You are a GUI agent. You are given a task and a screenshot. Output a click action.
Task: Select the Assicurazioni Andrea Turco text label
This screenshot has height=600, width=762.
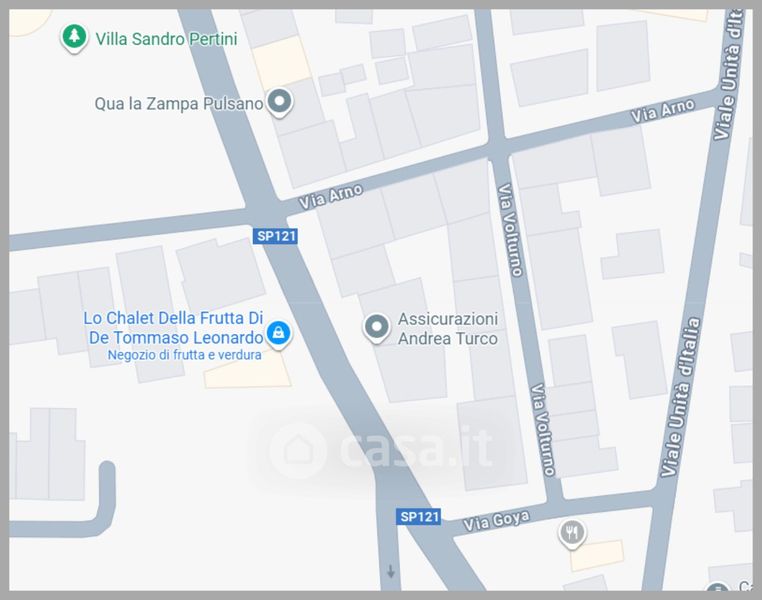point(448,329)
